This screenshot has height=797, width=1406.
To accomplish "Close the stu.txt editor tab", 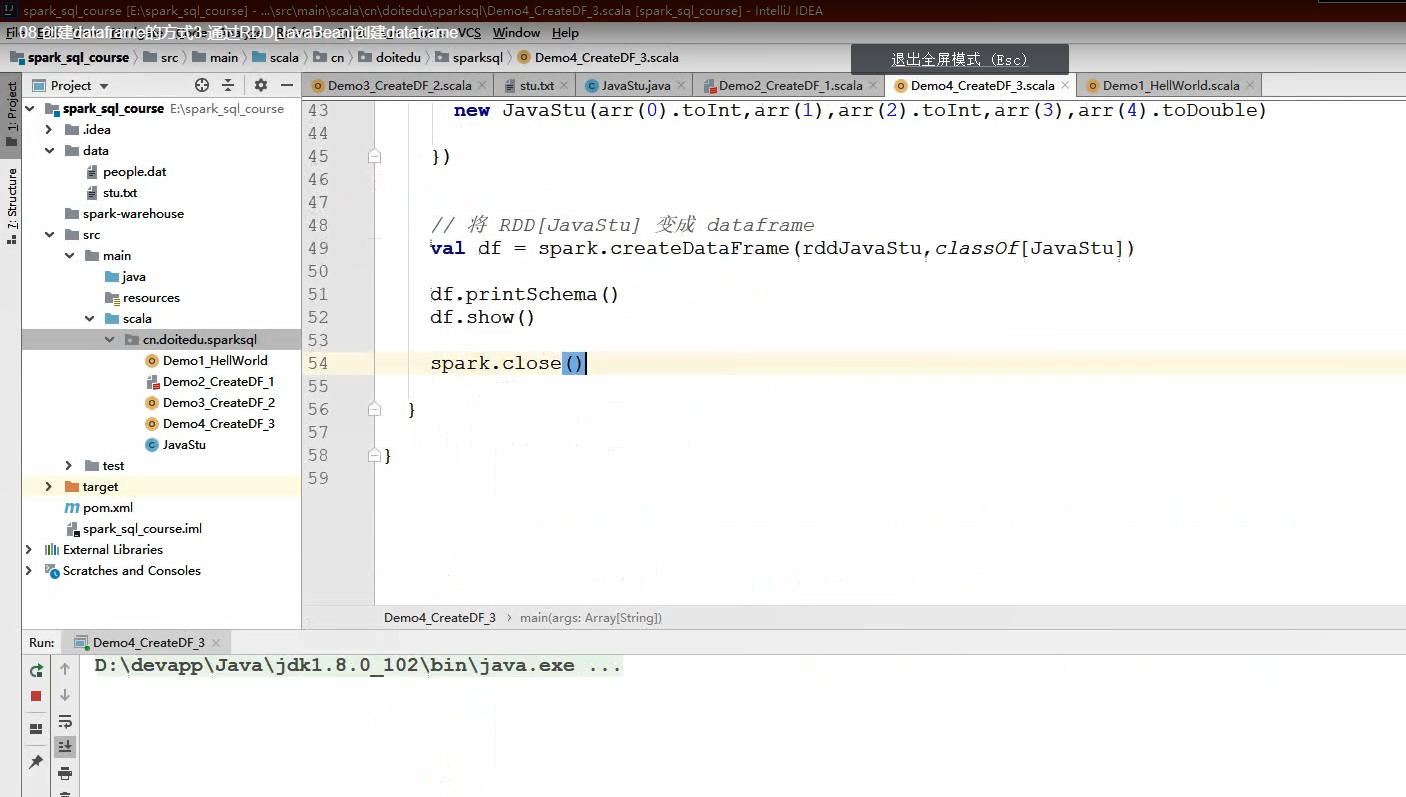I will (564, 86).
